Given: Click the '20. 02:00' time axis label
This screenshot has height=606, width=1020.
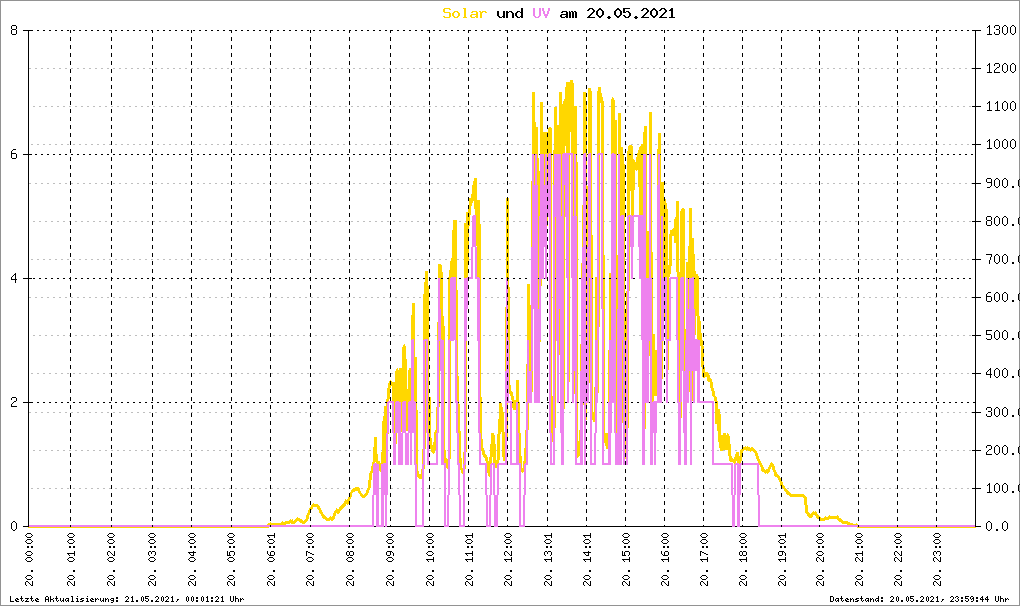Looking at the screenshot, I should click(111, 560).
